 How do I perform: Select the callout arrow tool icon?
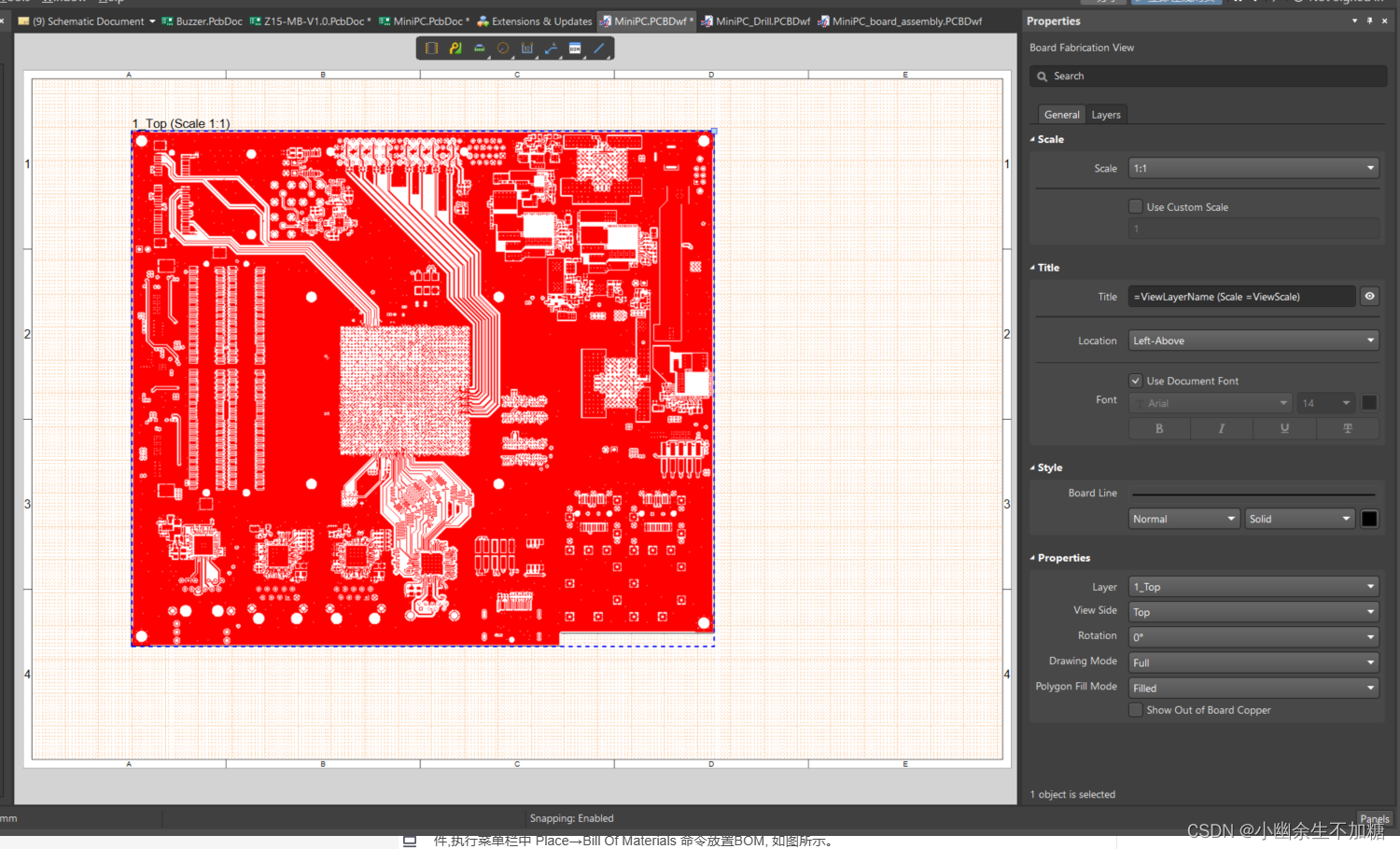[x=552, y=49]
